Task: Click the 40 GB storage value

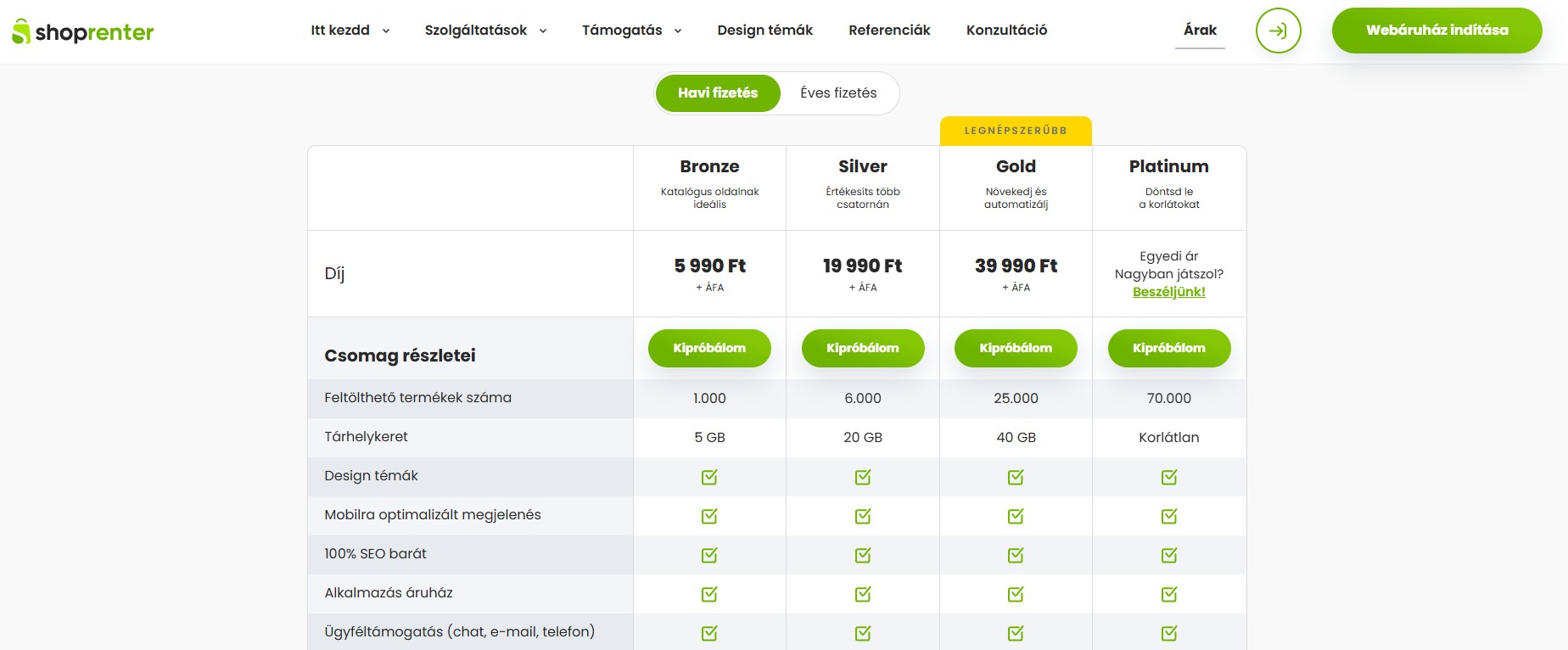Action: pyautogui.click(x=1016, y=437)
